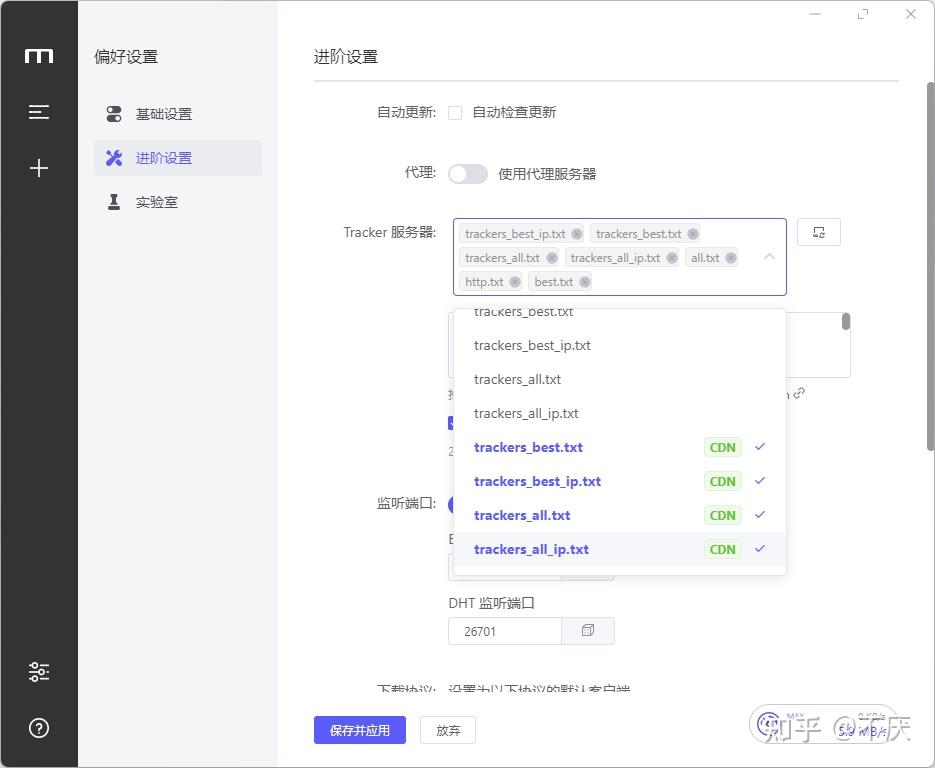Click the dice icon to randomize DHT port
This screenshot has height=768, width=935.
click(x=588, y=630)
